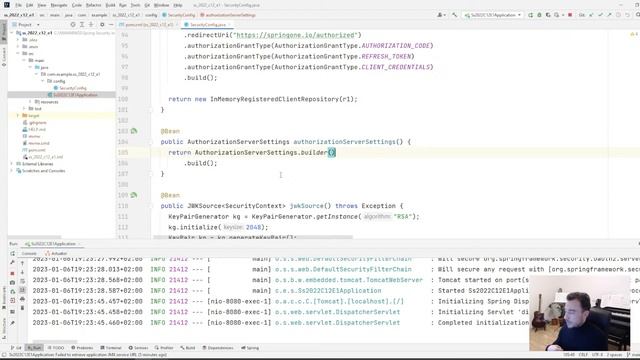Expand the resources folder

pos(30,102)
